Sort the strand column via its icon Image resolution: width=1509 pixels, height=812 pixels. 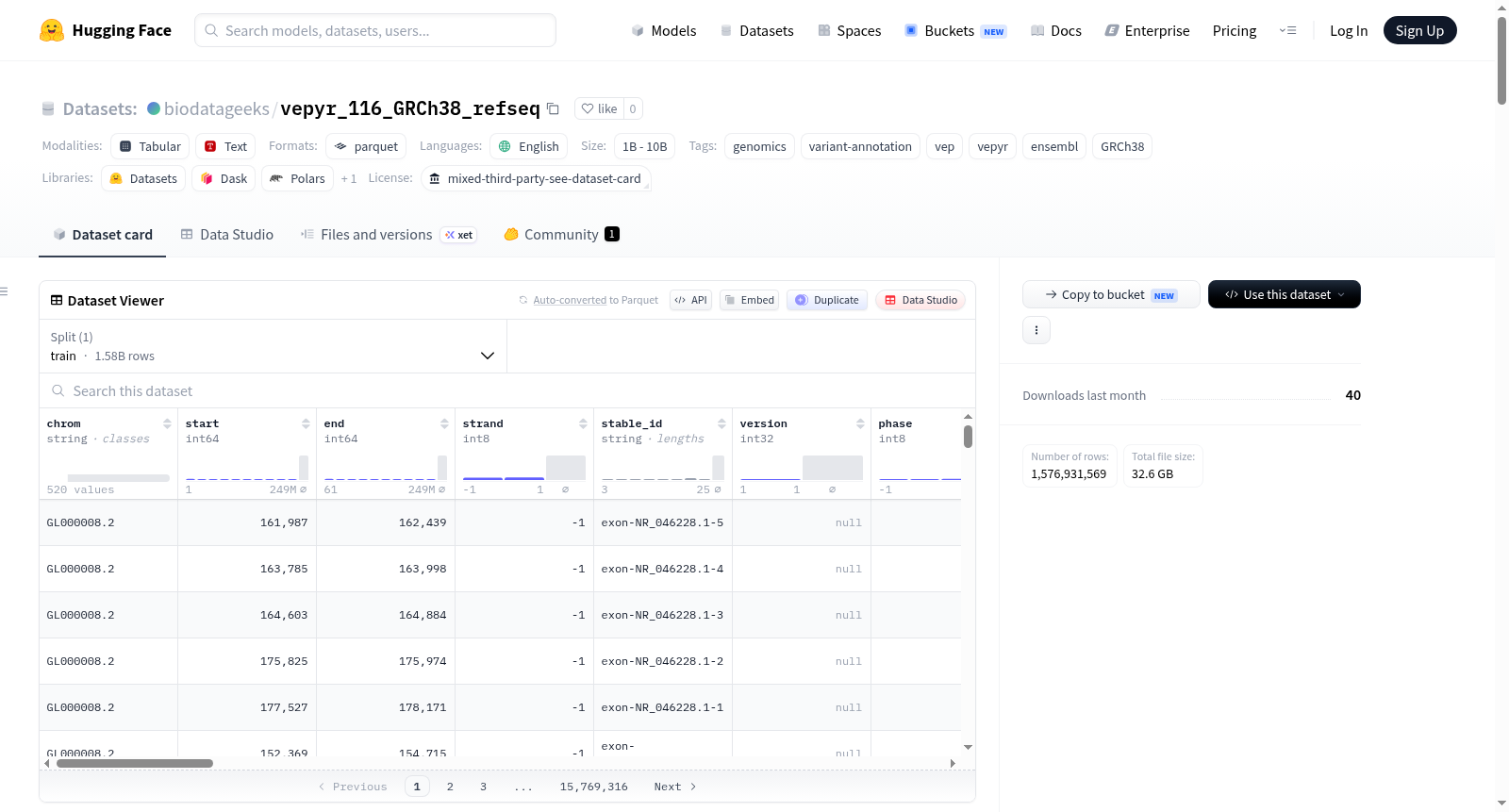pyautogui.click(x=583, y=423)
